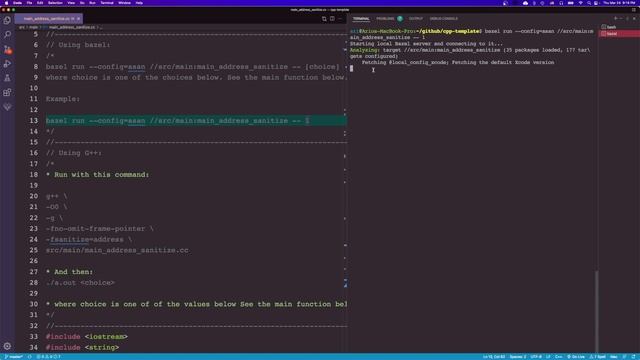Click the Spaces indentation setting in status bar
Viewport: 640px width, 360px height.
(x=518, y=357)
